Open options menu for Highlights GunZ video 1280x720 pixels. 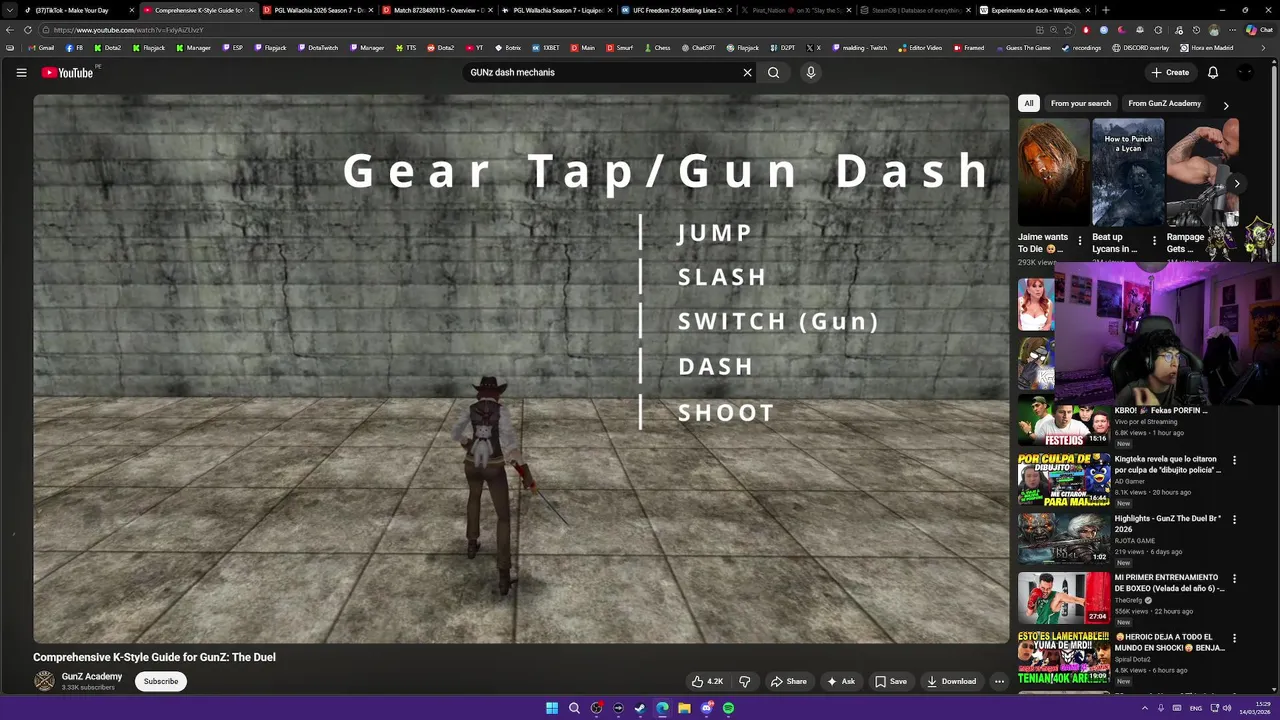[x=1234, y=519]
